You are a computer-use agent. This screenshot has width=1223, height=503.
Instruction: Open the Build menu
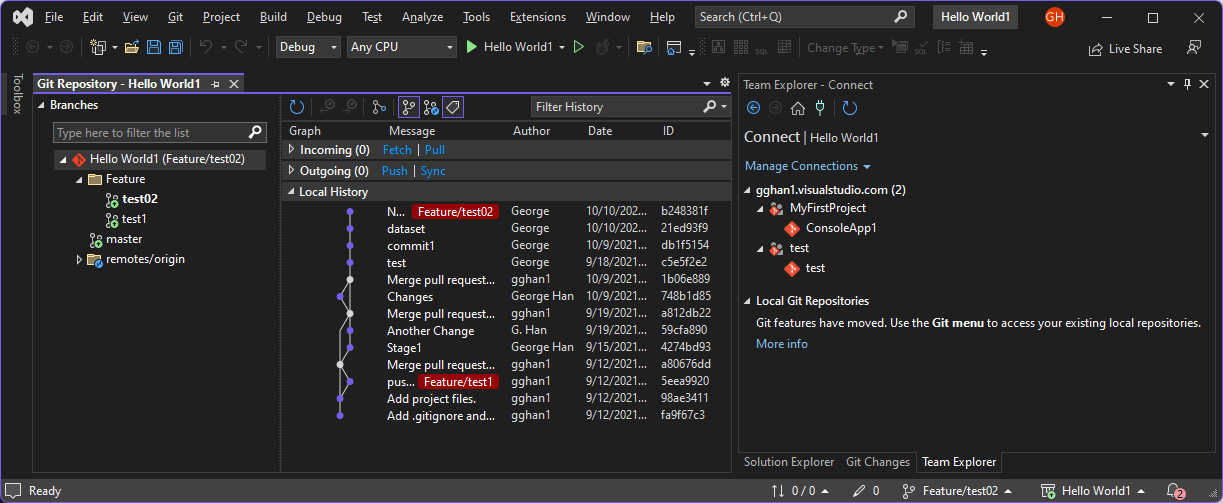pos(273,17)
